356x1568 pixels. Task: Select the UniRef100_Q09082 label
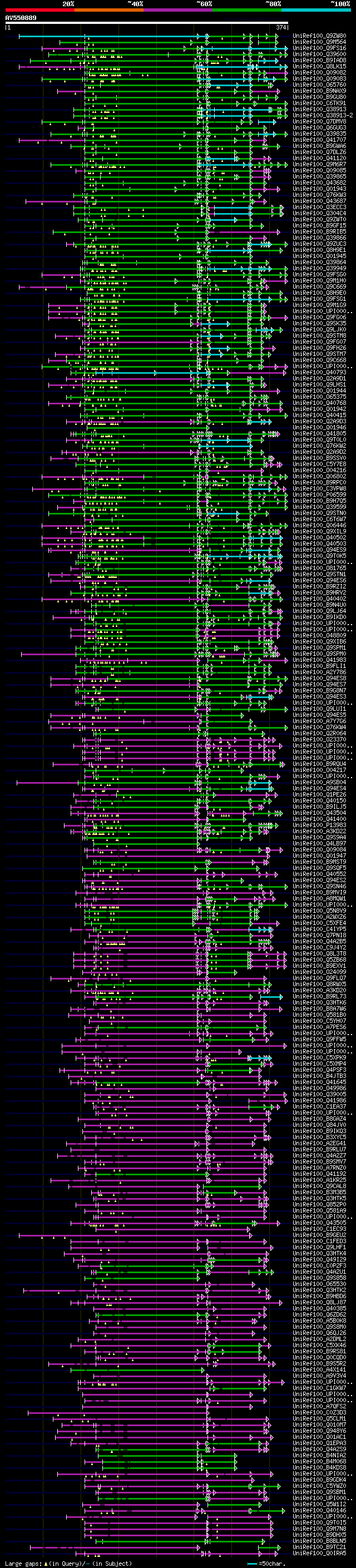click(x=319, y=72)
